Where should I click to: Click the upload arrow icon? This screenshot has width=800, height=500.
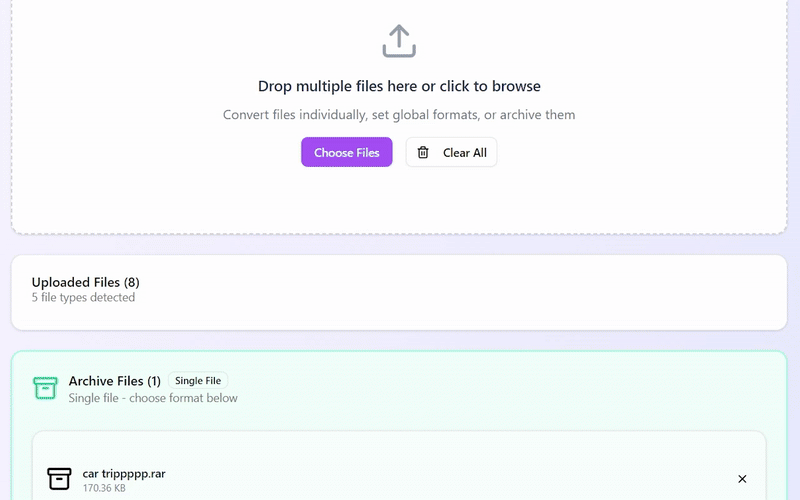(399, 41)
